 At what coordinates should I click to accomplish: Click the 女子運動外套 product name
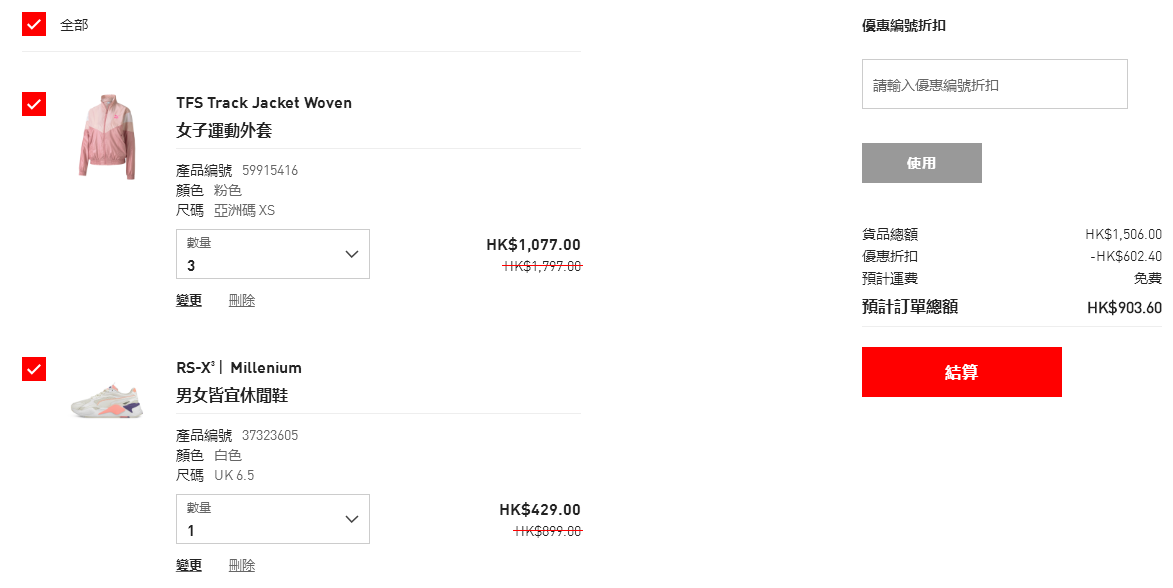click(224, 131)
